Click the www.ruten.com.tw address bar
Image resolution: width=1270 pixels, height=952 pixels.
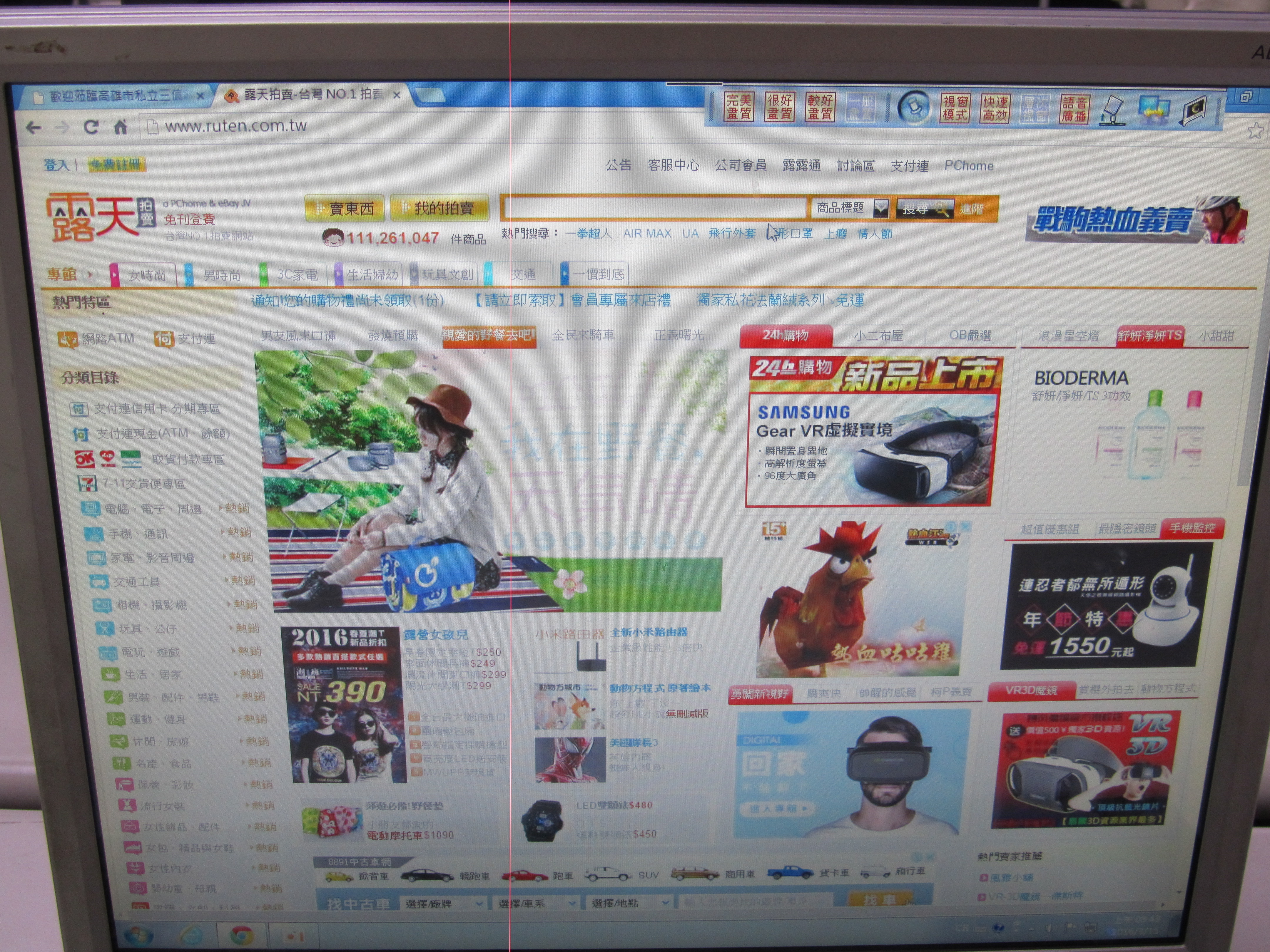[235, 126]
